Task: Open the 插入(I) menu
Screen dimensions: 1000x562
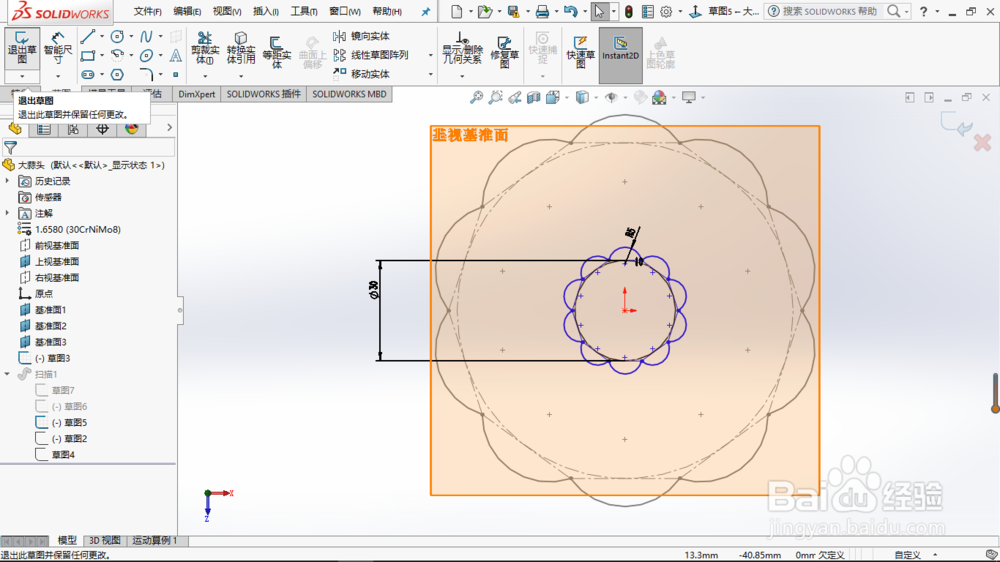Action: [x=266, y=11]
